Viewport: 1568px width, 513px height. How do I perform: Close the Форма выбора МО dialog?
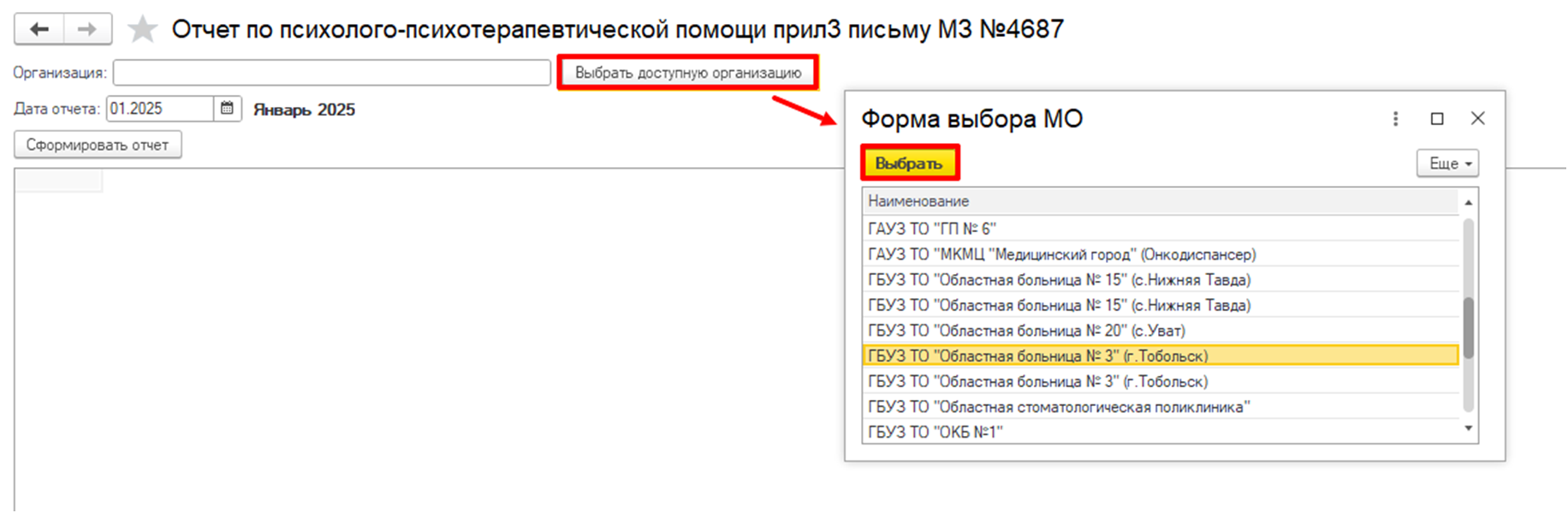[1477, 119]
